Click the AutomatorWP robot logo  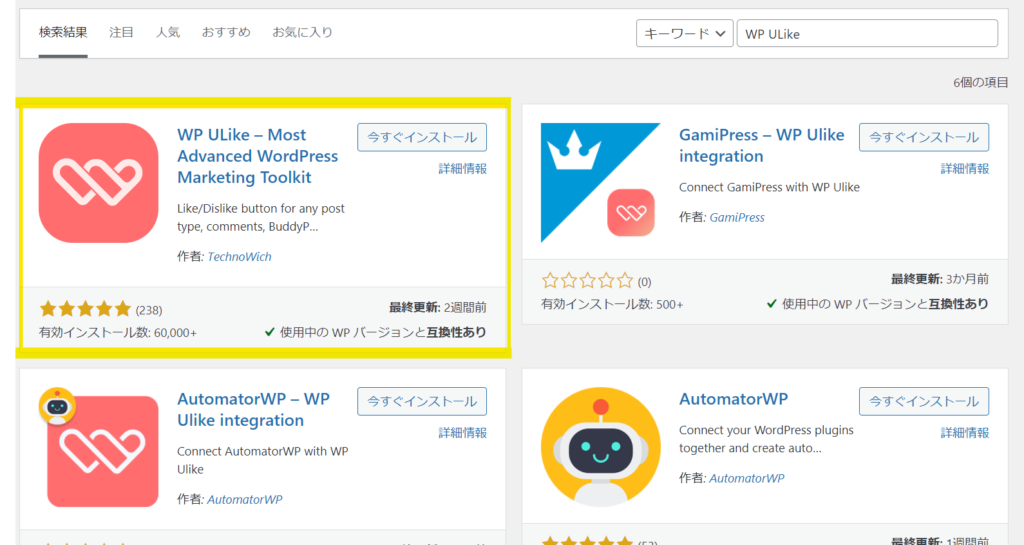point(601,447)
